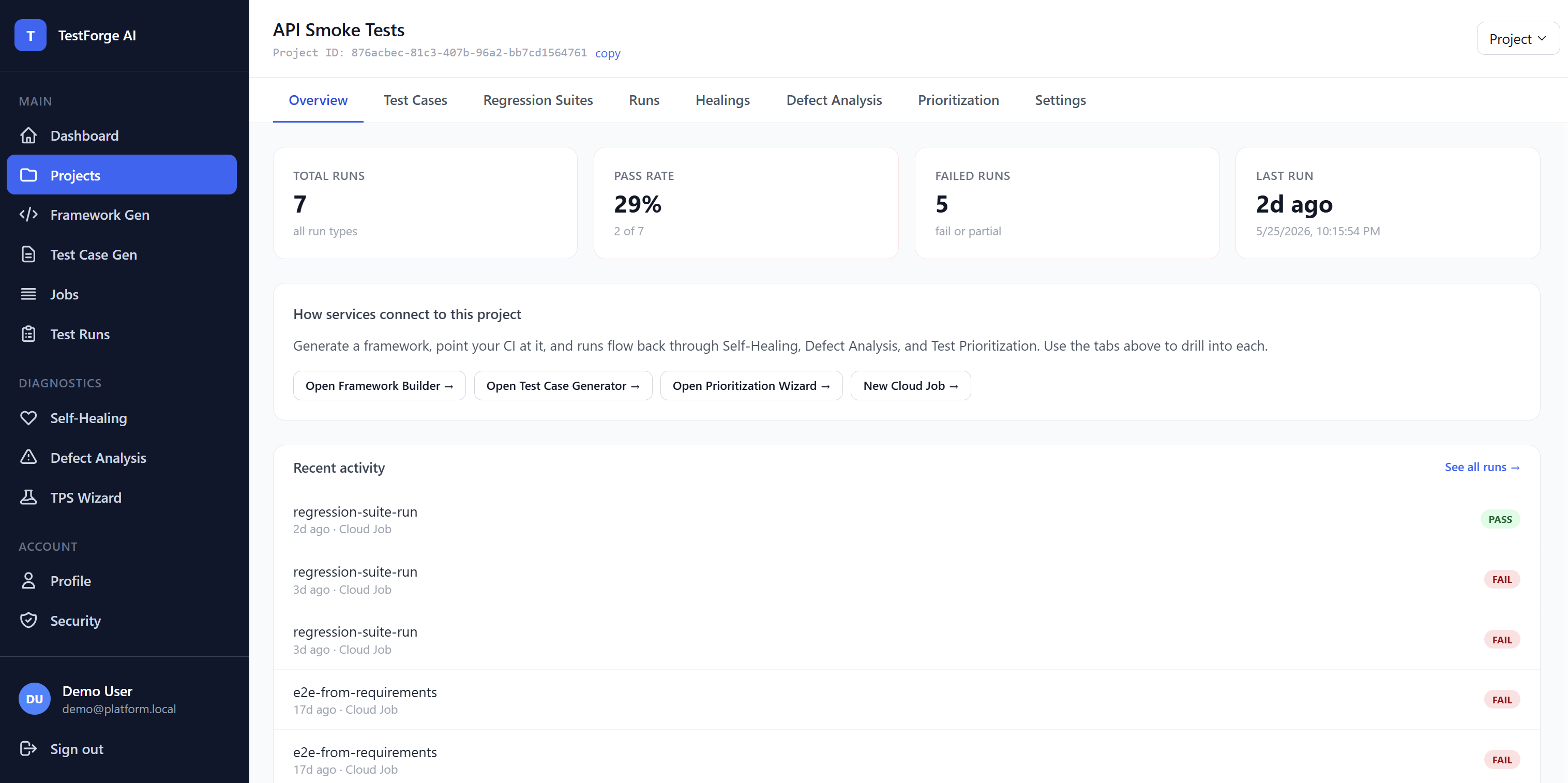Image resolution: width=1568 pixels, height=783 pixels.
Task: Click the Sign out arrow icon
Action: click(x=28, y=748)
